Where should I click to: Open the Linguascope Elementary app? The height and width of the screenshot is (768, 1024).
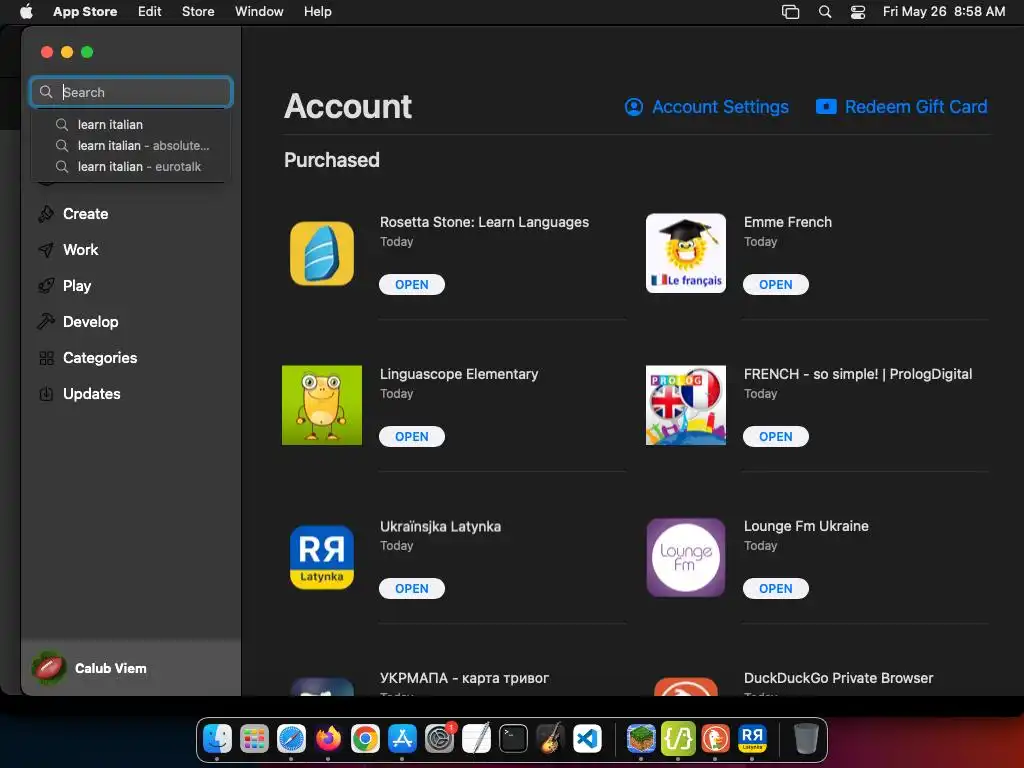pos(411,437)
